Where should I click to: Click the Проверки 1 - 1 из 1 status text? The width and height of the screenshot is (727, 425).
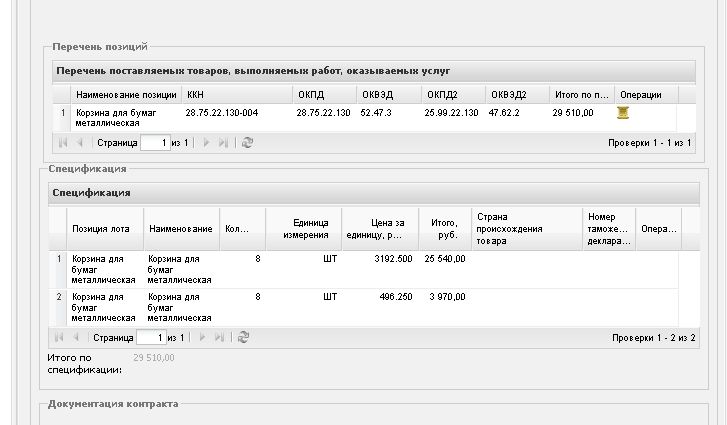tap(650, 143)
